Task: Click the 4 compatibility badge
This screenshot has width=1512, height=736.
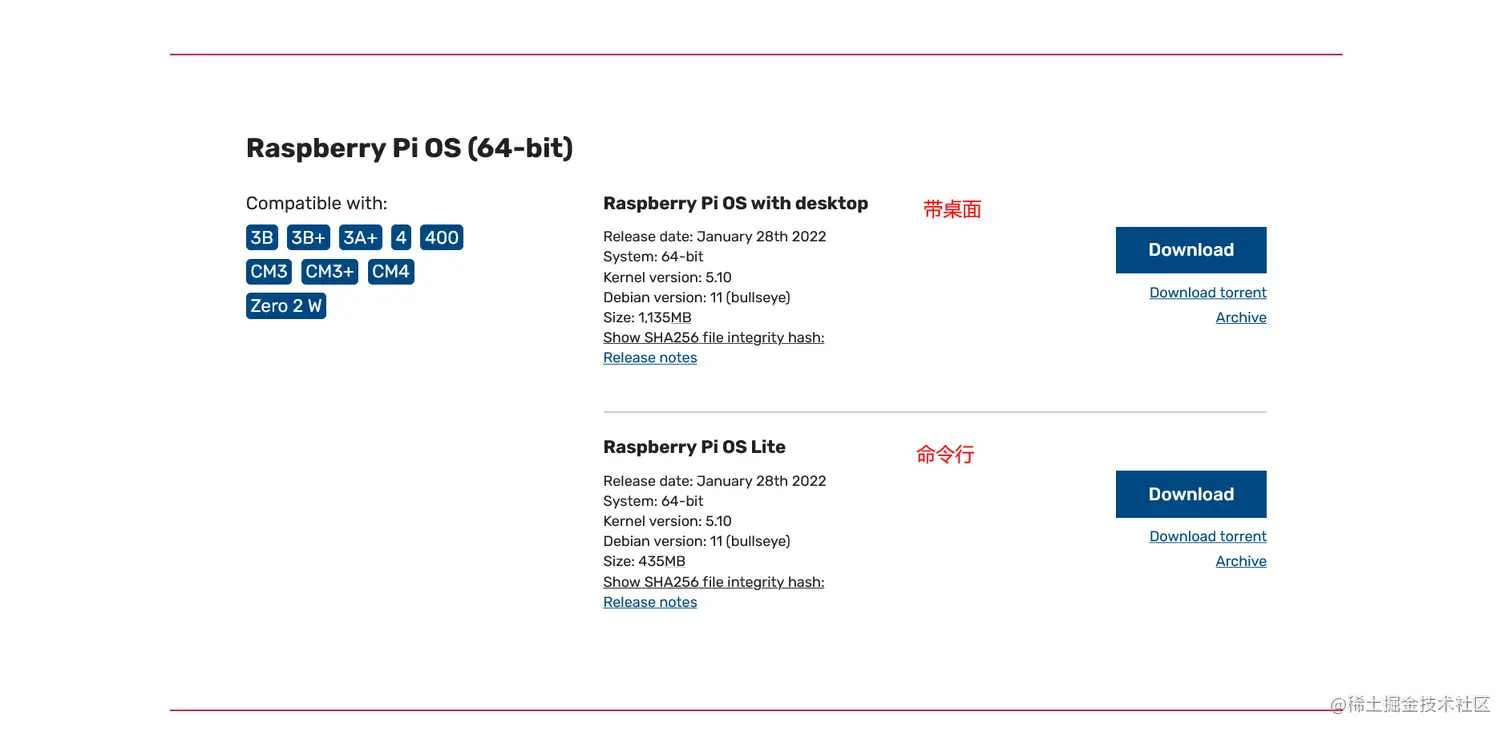Action: pyautogui.click(x=401, y=238)
